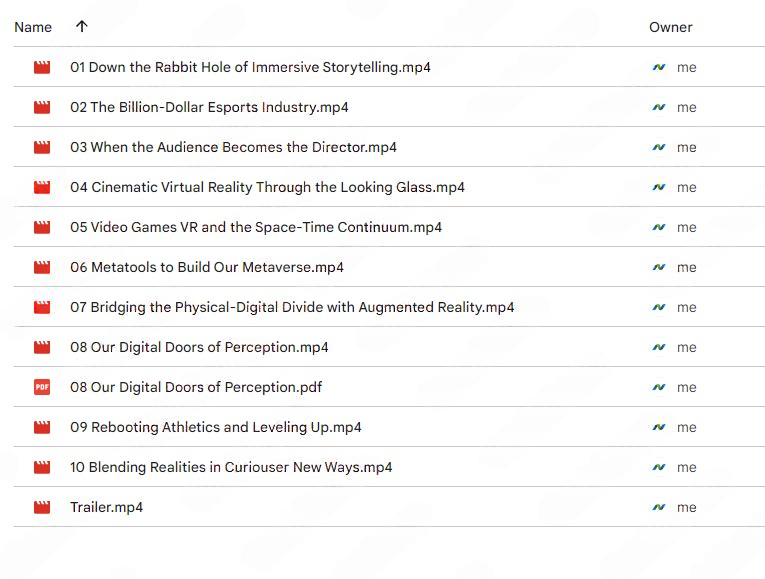Image resolution: width=765 pixels, height=579 pixels.
Task: Open 03 When the Audience Becomes the Director.mp4
Action: (233, 147)
